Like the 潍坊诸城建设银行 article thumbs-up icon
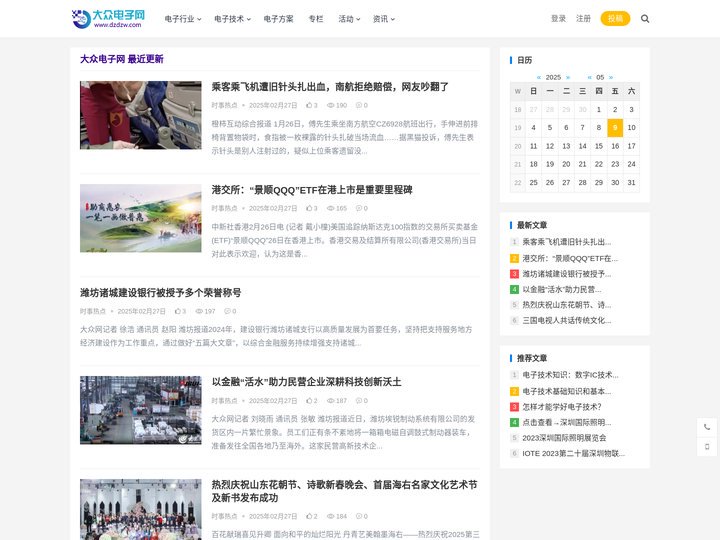This screenshot has height=540, width=720. 178,311
